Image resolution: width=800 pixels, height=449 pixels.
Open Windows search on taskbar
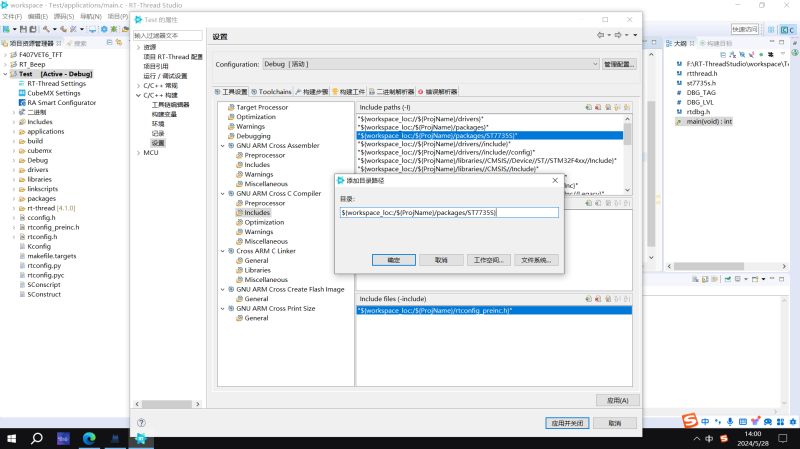pos(37,438)
